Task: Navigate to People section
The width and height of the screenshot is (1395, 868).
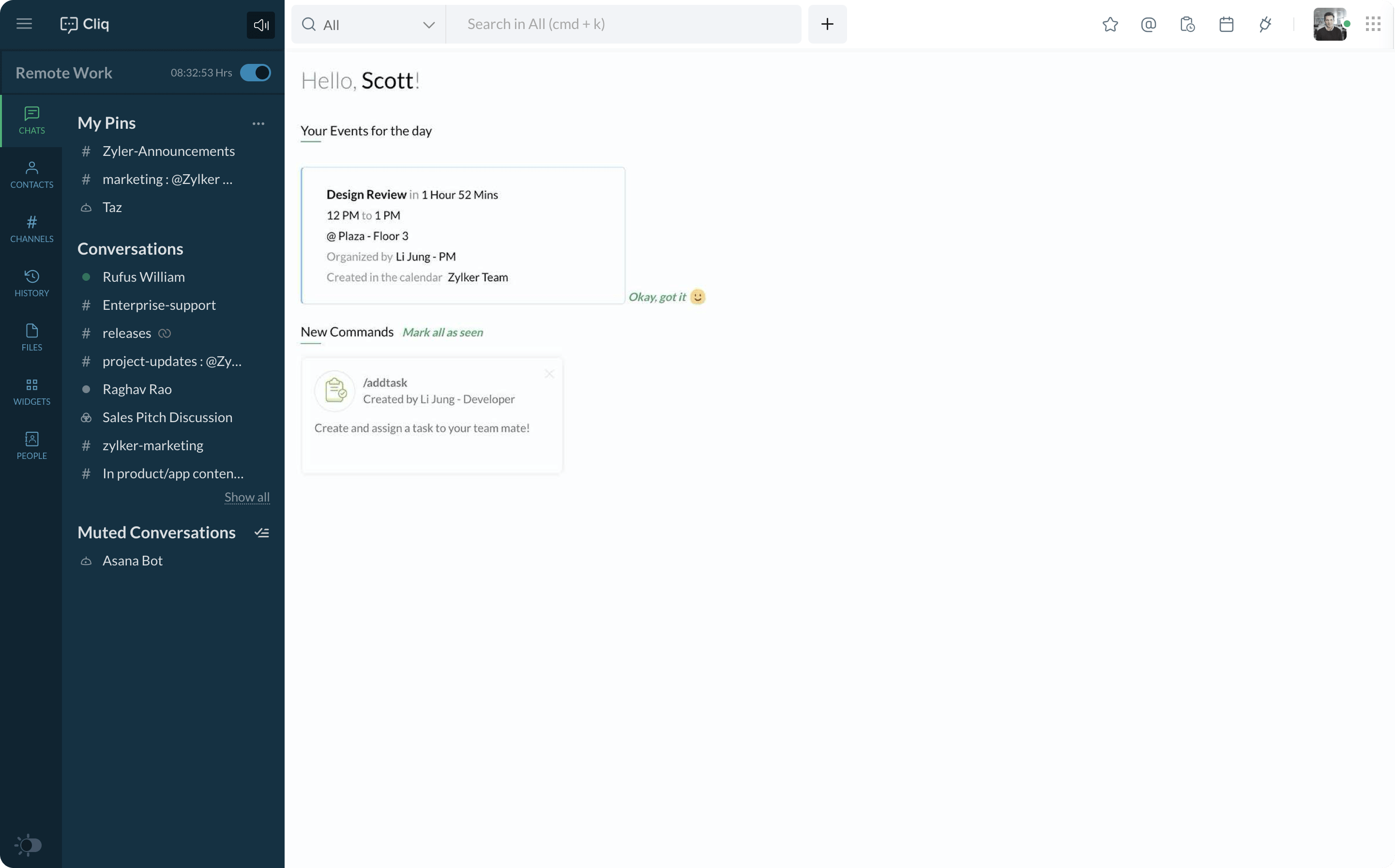Action: (x=31, y=445)
